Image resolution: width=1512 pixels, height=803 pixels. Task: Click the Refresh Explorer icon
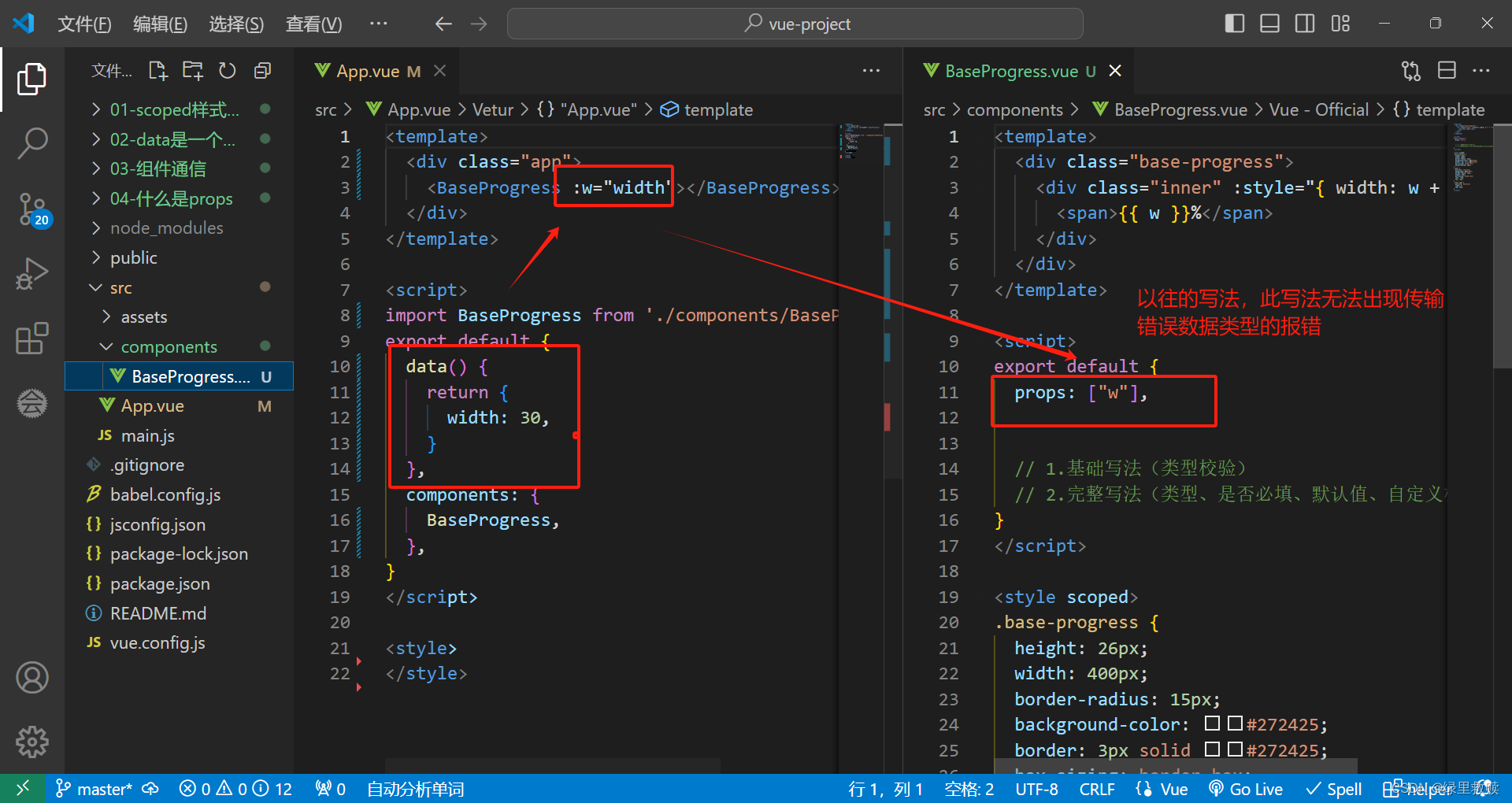click(227, 70)
